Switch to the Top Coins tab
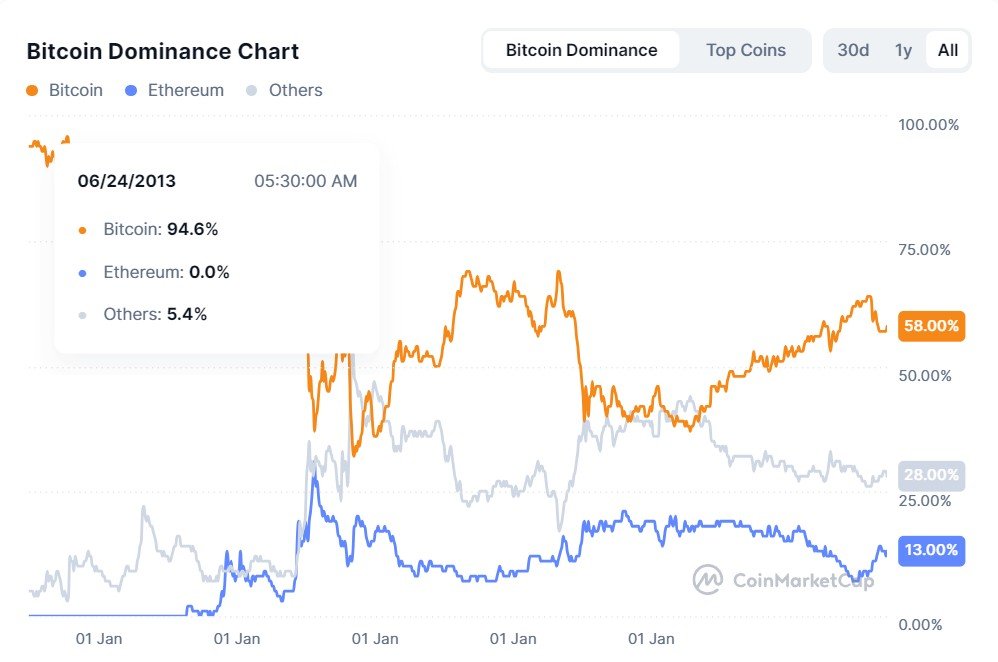The width and height of the screenshot is (998, 662). tap(746, 49)
